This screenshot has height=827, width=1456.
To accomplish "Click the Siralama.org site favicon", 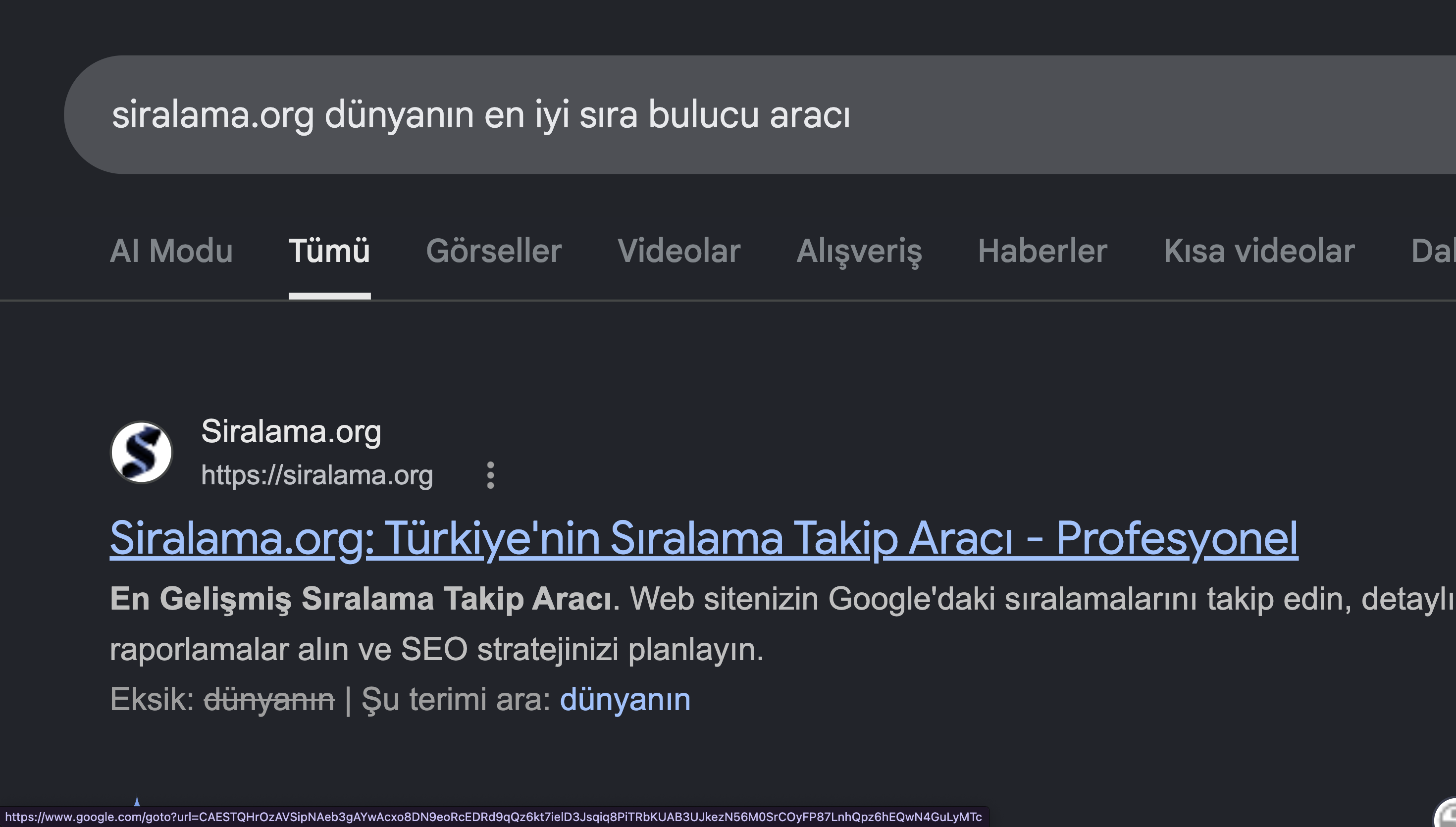I will (x=142, y=452).
